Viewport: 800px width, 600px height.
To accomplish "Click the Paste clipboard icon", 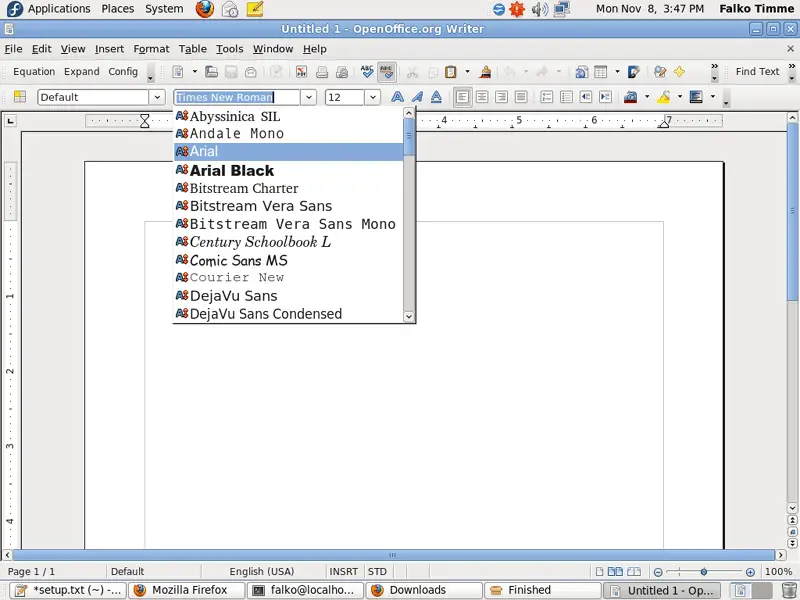I will point(451,72).
